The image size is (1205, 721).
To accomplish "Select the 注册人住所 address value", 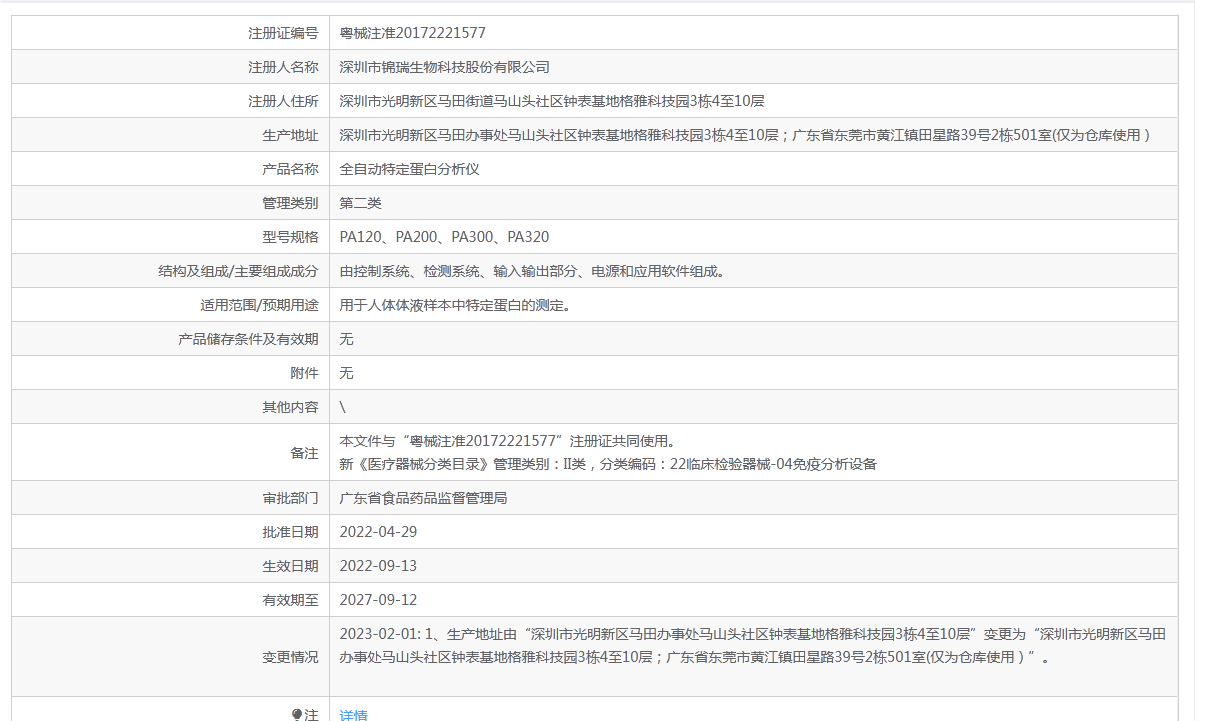I will click(552, 101).
